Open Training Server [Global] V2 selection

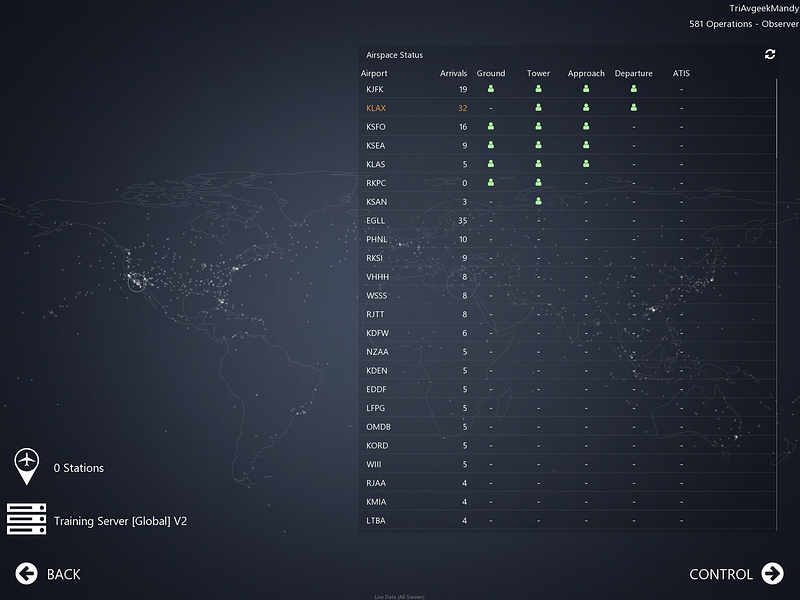[x=120, y=521]
